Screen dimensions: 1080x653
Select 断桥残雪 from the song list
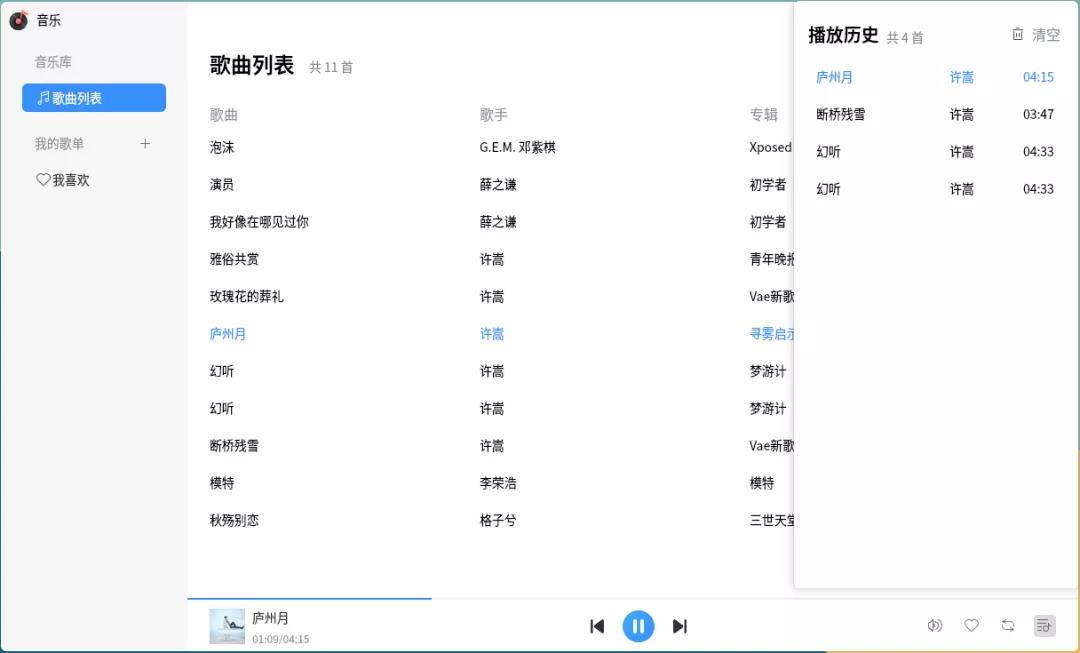235,446
